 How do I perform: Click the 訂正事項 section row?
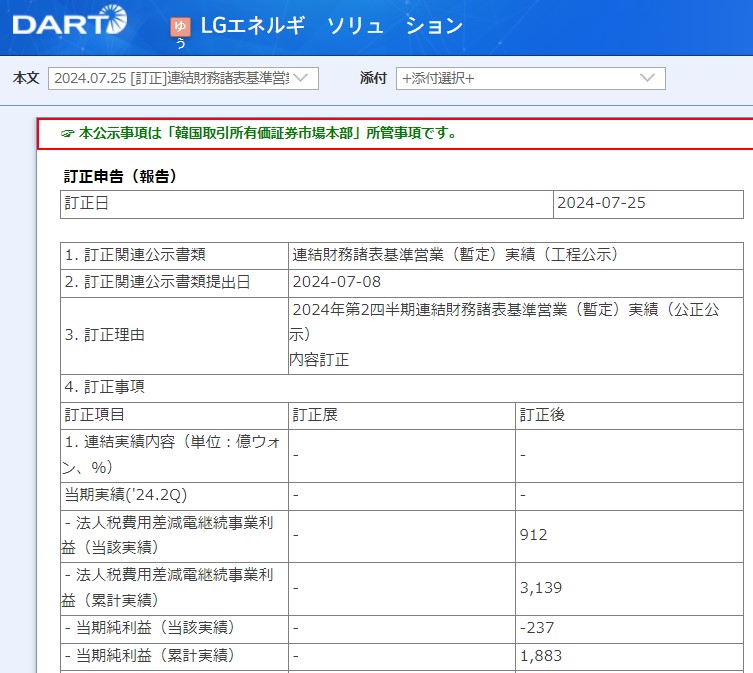pos(104,387)
